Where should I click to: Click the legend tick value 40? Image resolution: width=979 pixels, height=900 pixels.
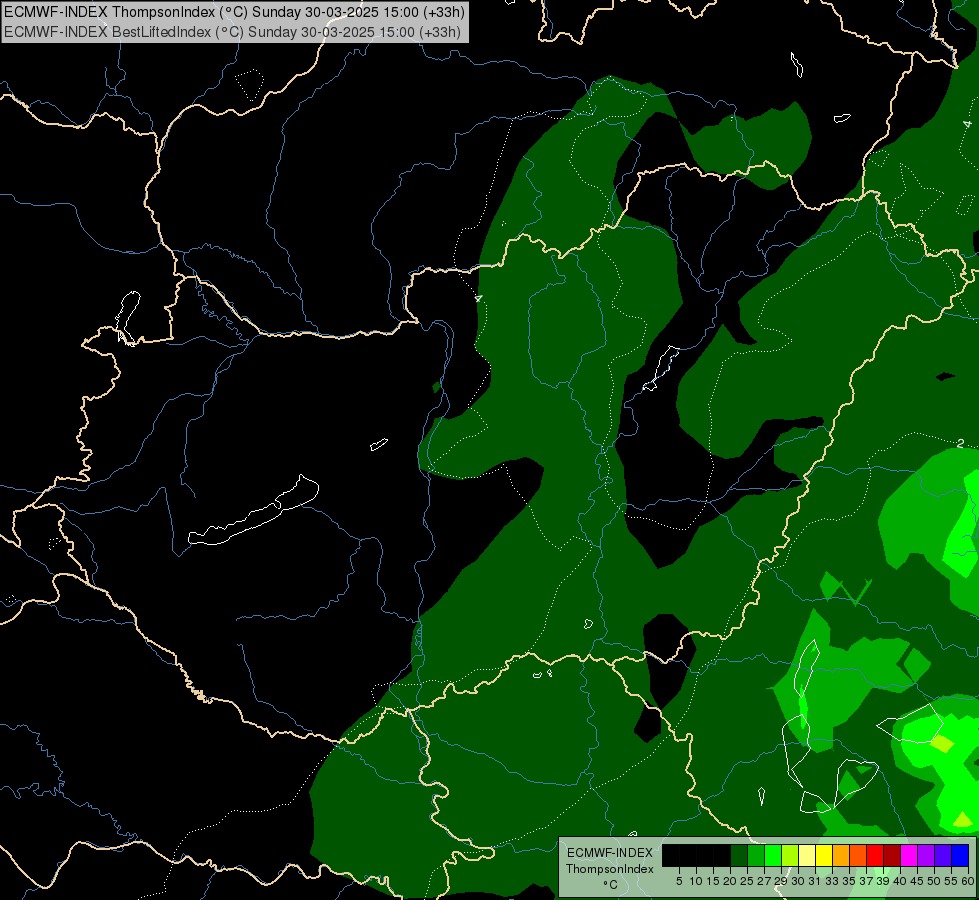[900, 881]
